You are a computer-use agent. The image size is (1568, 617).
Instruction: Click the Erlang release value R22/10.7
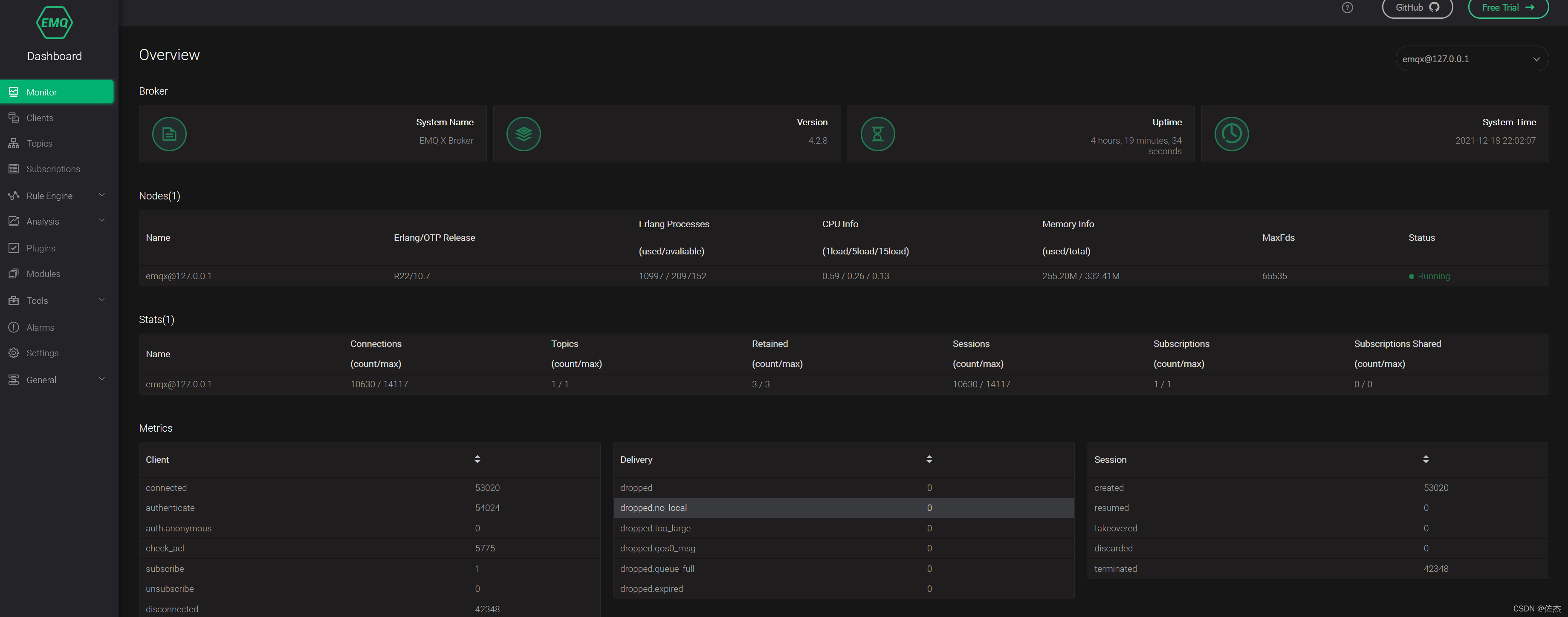tap(411, 276)
